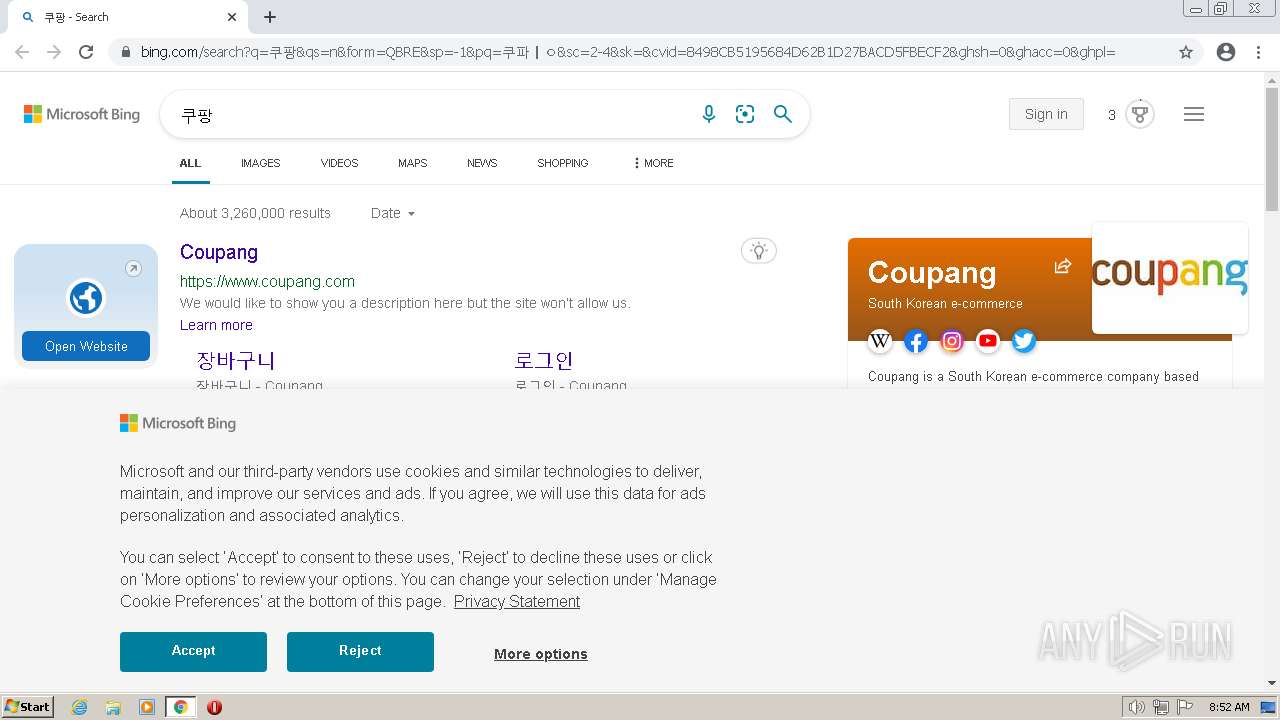
Task: Click the magnifier search icon in Bing box
Action: click(783, 114)
